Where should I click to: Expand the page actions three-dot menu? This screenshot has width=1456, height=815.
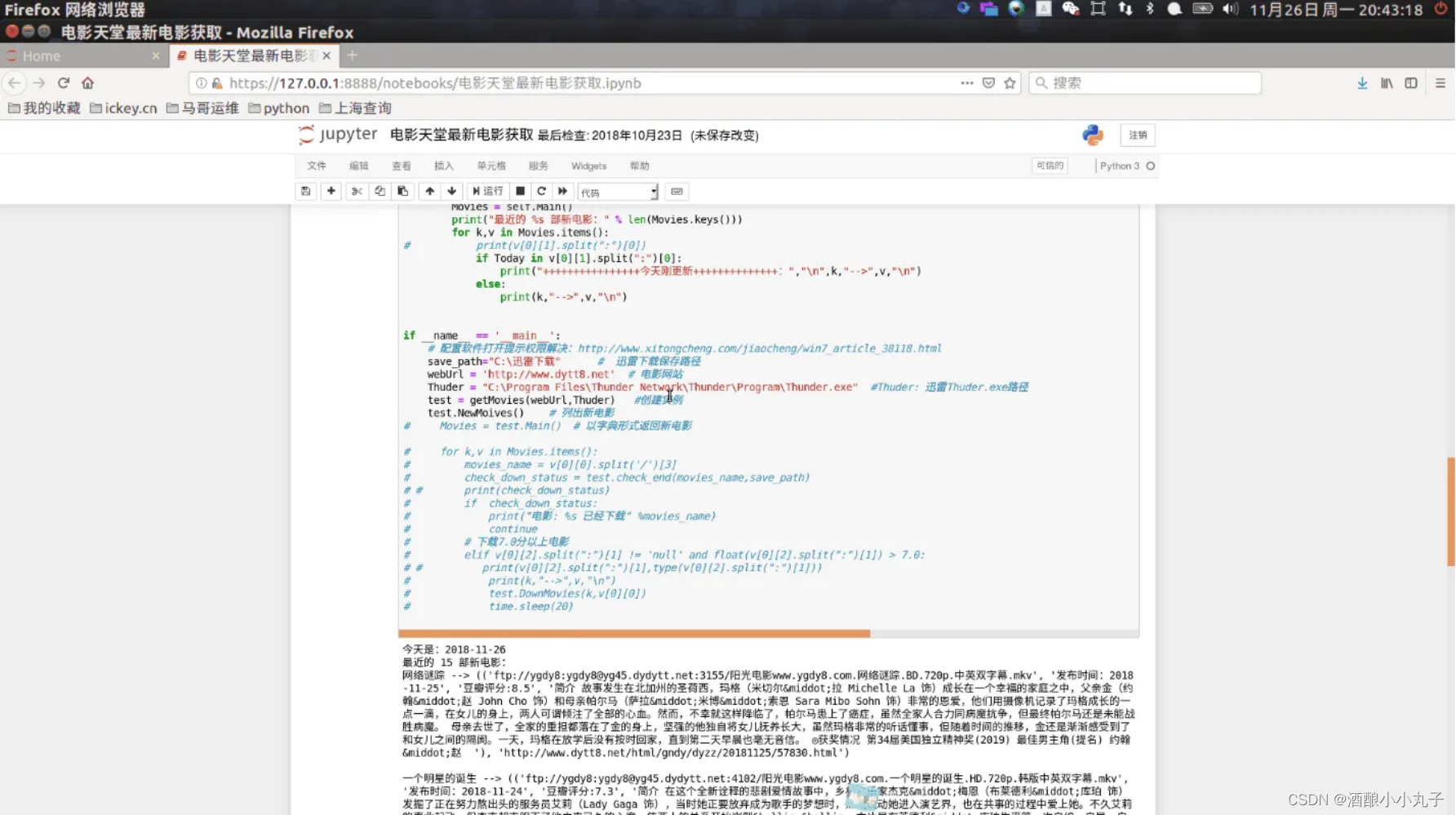[966, 82]
